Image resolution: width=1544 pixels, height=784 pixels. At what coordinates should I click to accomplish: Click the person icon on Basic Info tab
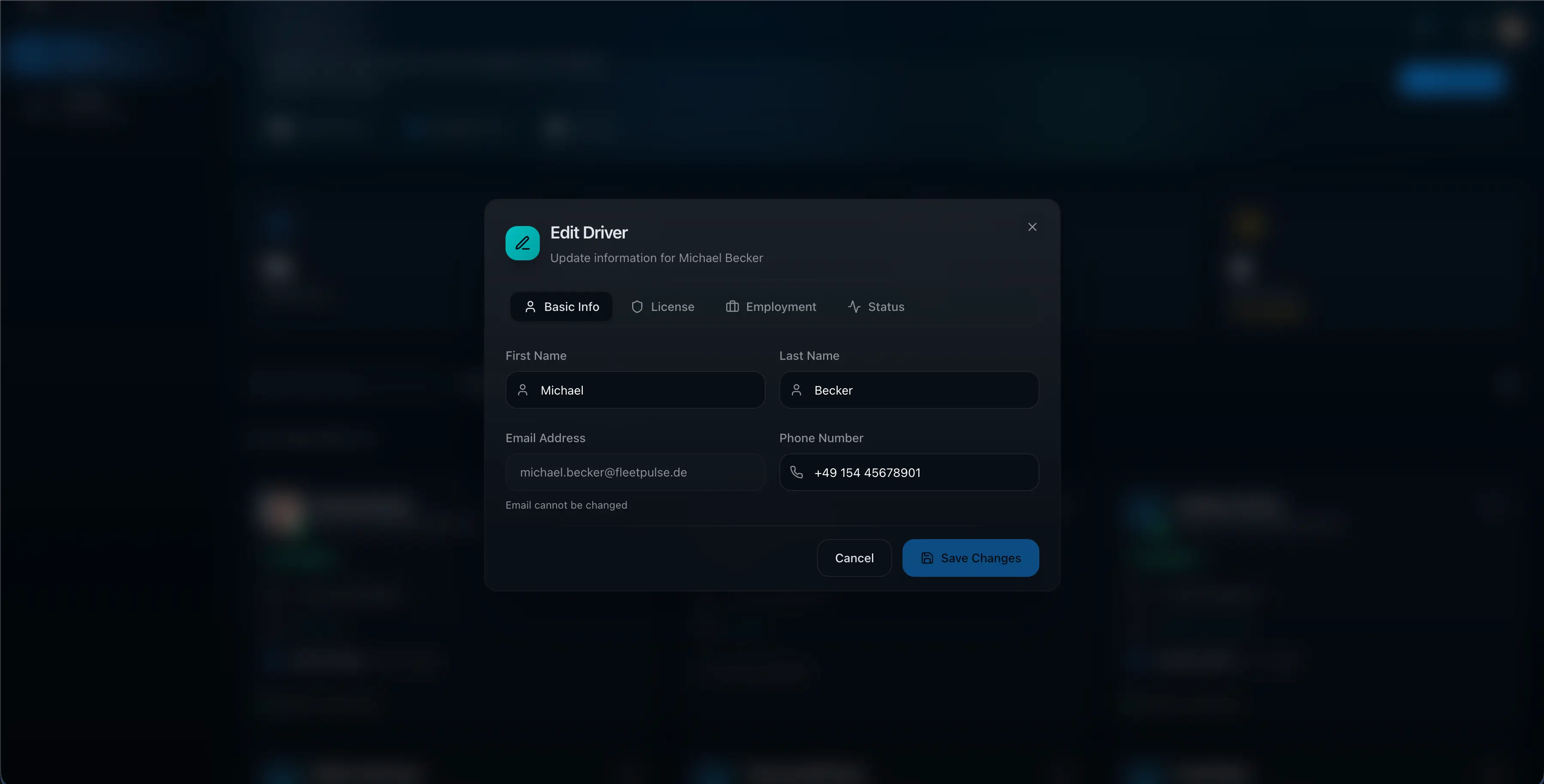tap(530, 307)
